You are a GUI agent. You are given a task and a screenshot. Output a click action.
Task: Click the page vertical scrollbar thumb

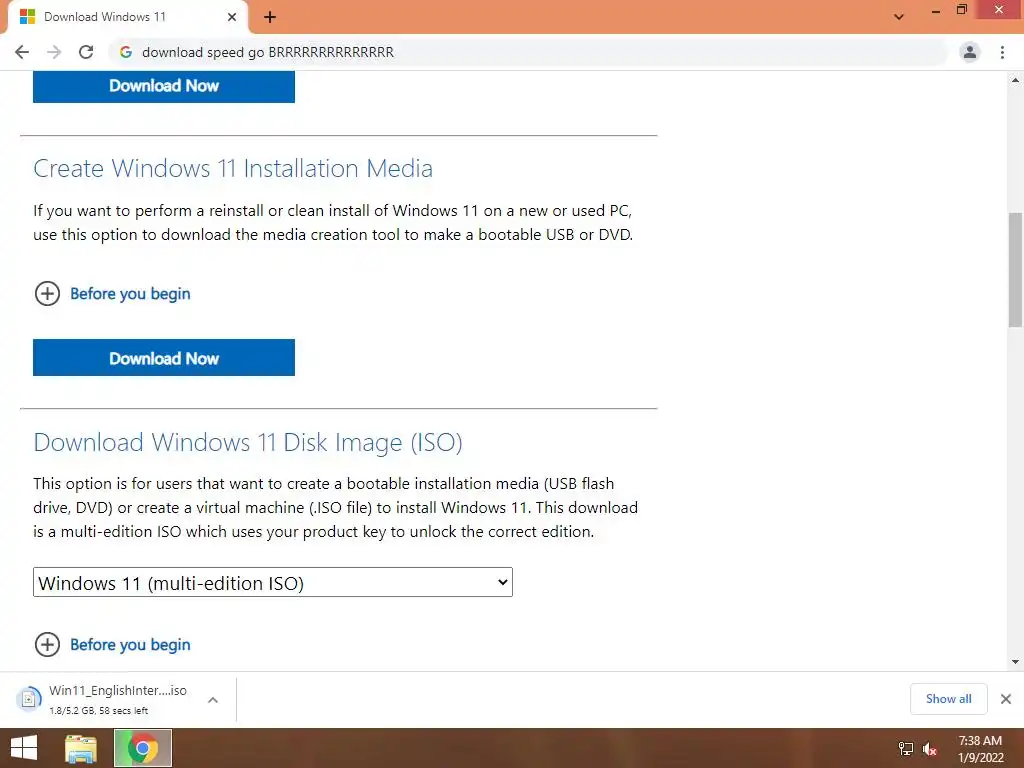tap(1015, 269)
